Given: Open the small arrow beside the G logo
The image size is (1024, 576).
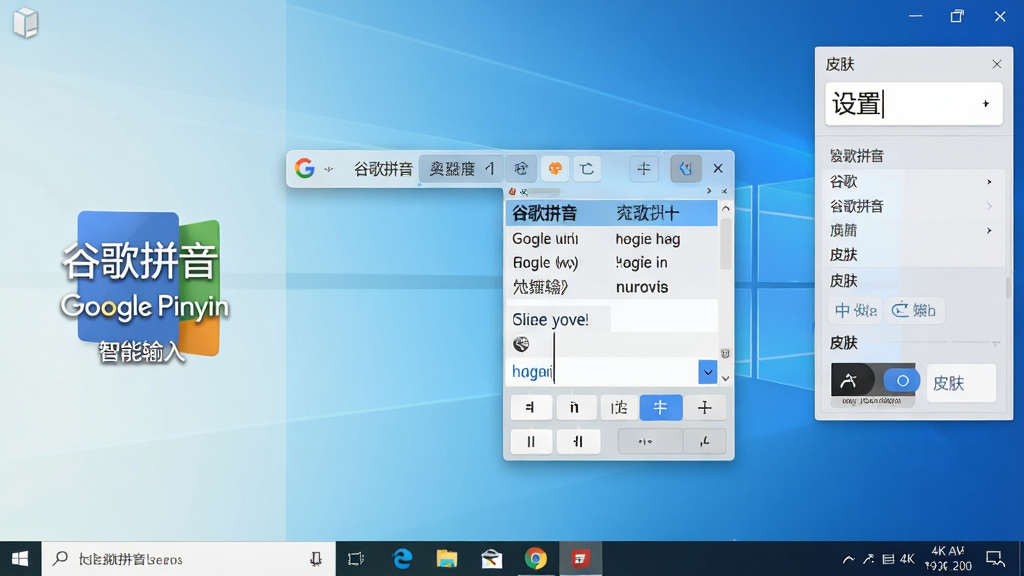Looking at the screenshot, I should [x=328, y=170].
